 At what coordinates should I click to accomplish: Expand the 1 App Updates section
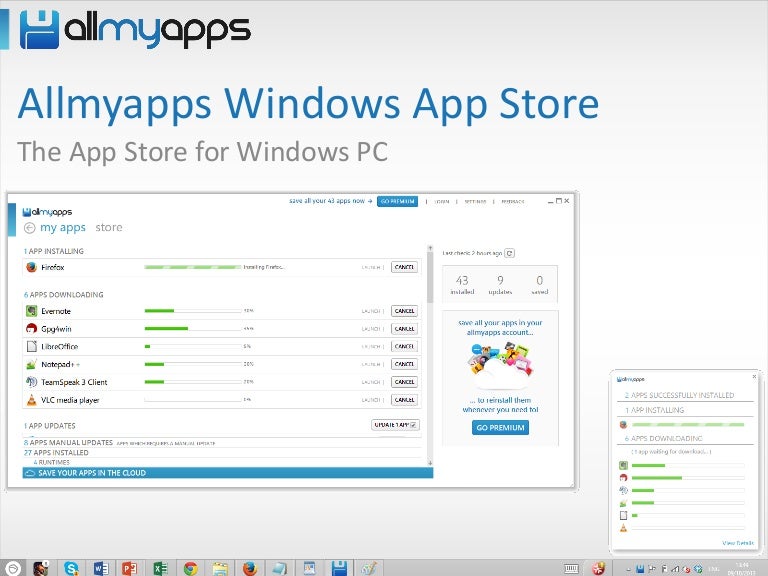click(x=53, y=425)
